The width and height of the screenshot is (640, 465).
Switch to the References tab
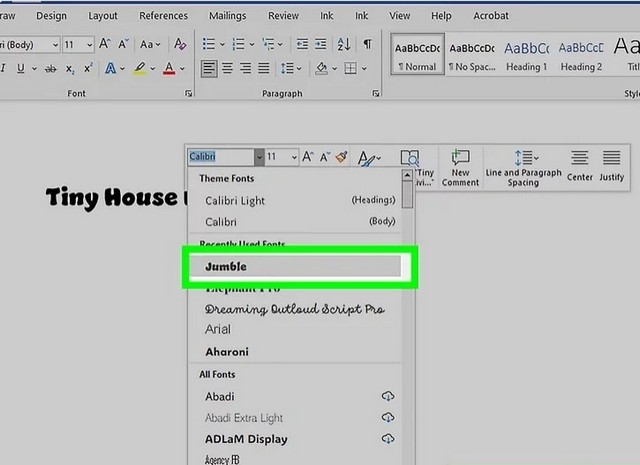pos(163,16)
